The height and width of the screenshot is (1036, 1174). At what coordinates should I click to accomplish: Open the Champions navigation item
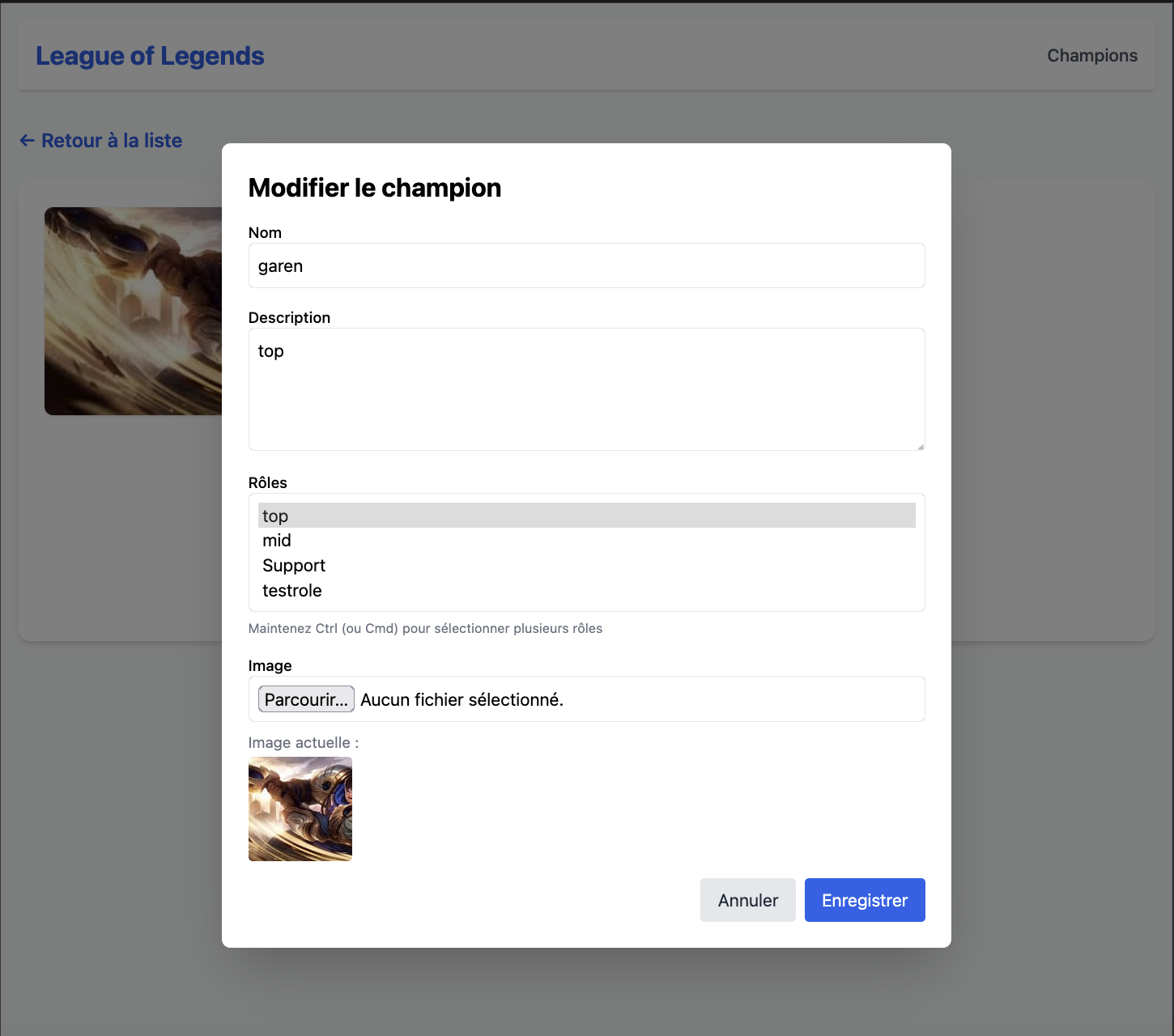1092,56
